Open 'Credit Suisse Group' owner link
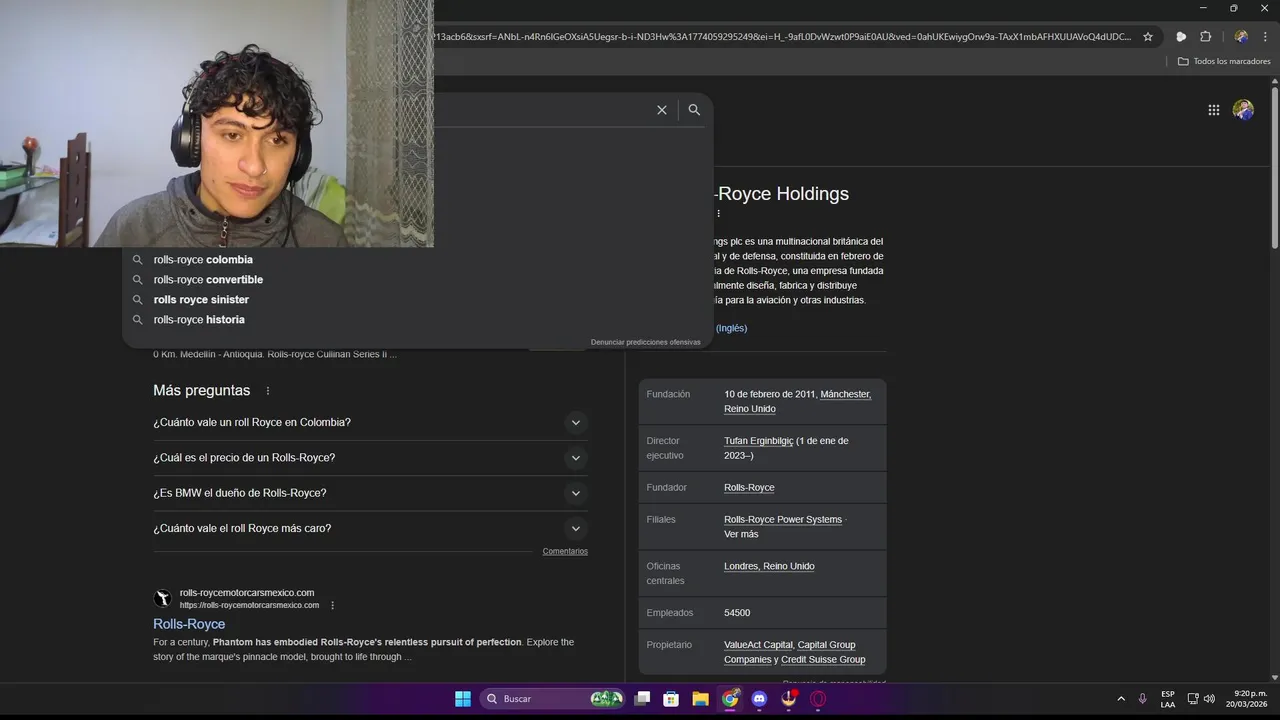This screenshot has width=1280, height=720. (823, 660)
